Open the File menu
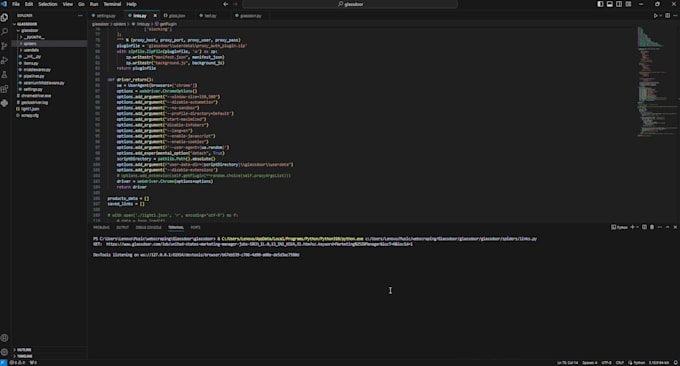 coord(16,4)
